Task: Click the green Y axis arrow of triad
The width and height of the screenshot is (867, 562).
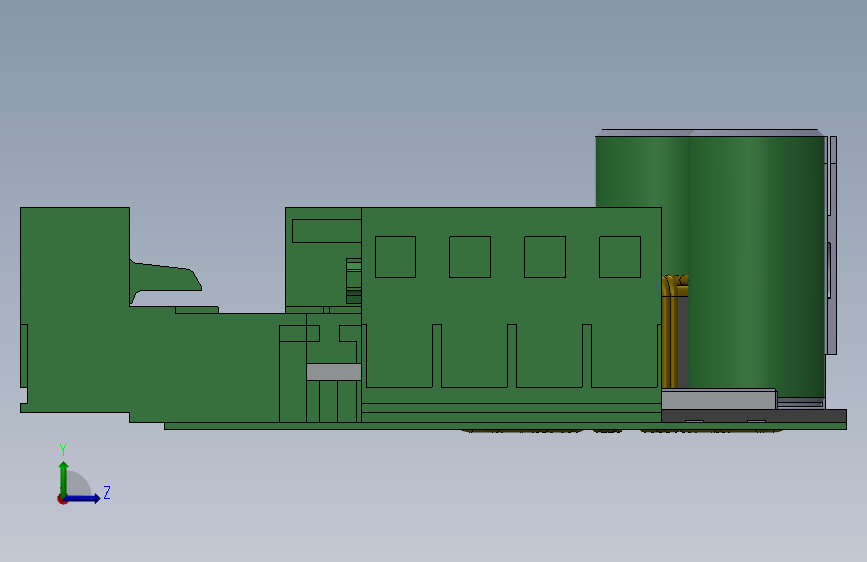Action: pyautogui.click(x=64, y=478)
